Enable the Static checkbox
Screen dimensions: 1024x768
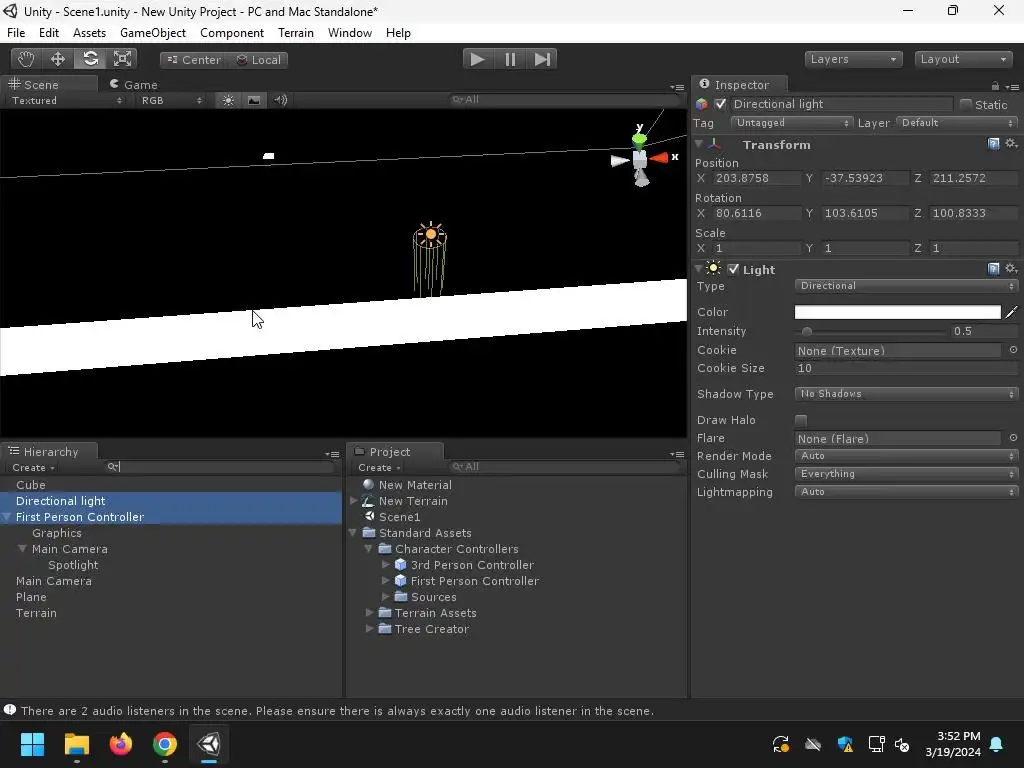click(x=965, y=104)
